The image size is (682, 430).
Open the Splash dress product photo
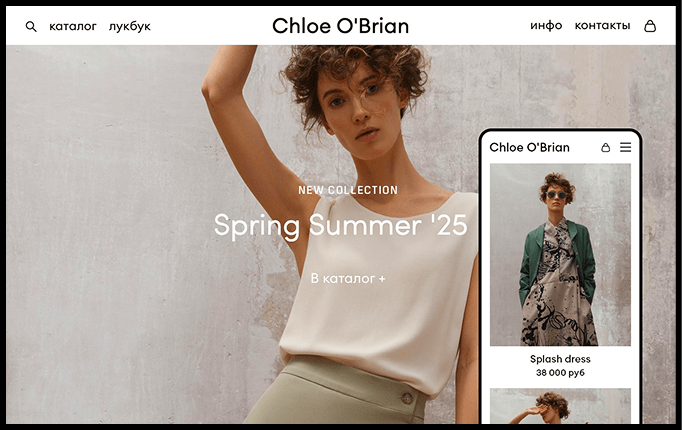tap(560, 255)
